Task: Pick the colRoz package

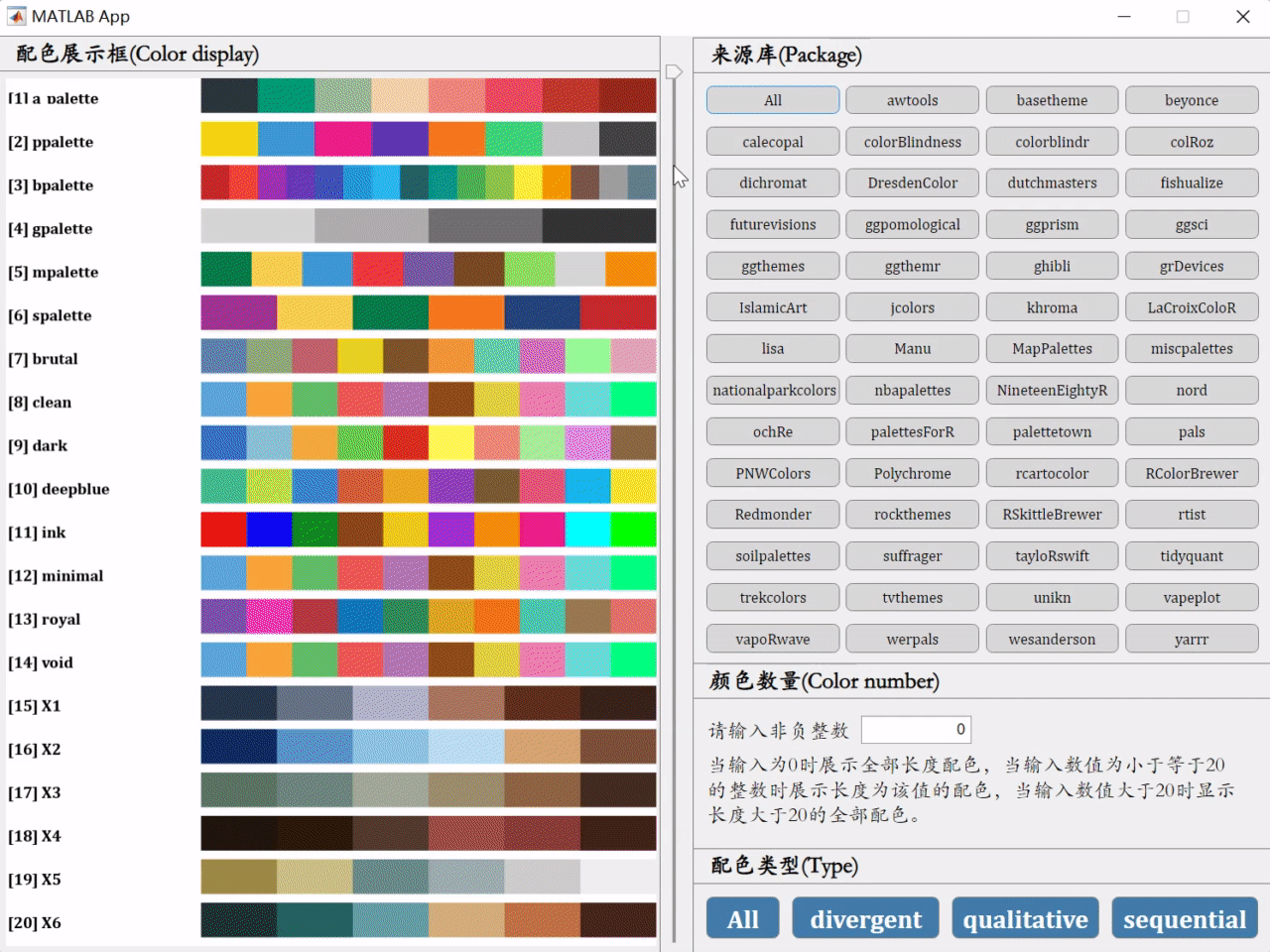Action: coord(1192,142)
